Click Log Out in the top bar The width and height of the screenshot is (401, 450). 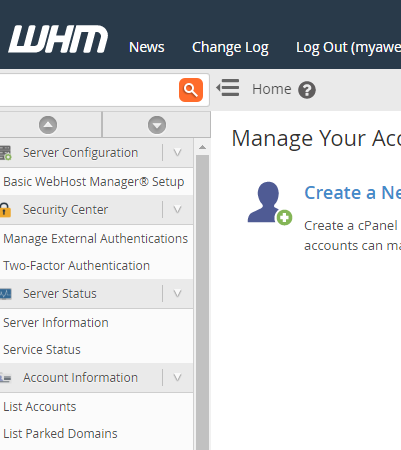pos(348,48)
